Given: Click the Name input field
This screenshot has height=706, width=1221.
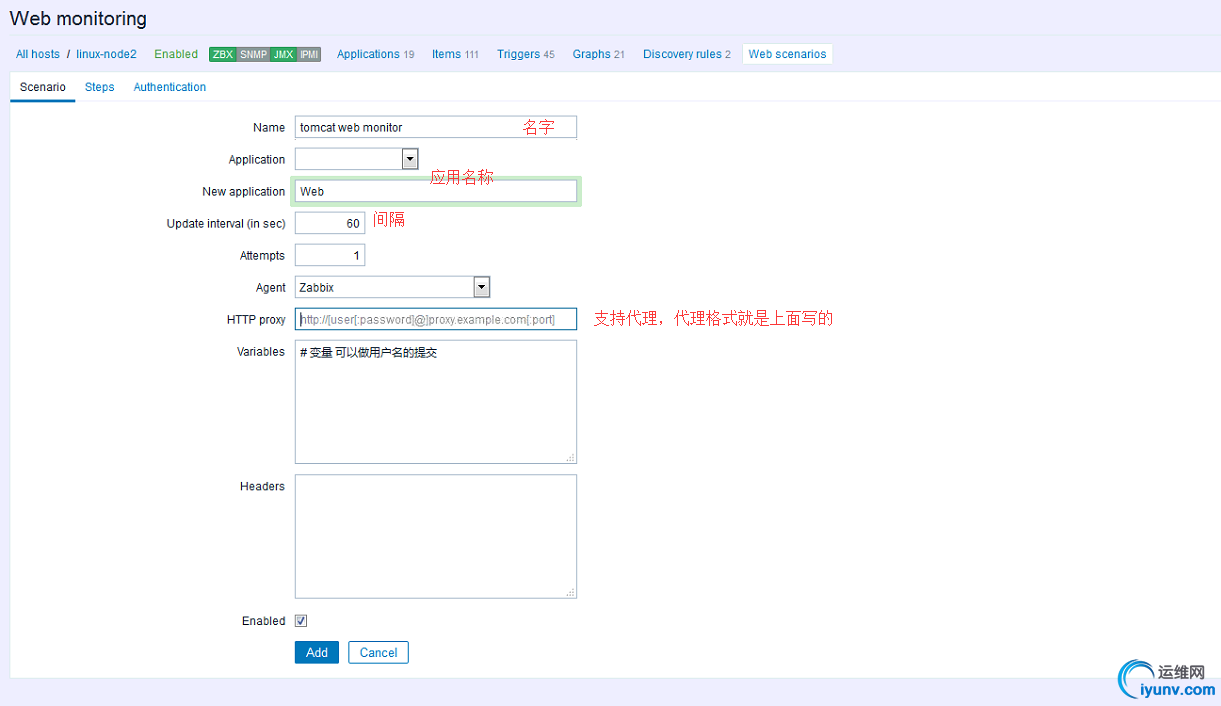Looking at the screenshot, I should coord(436,127).
